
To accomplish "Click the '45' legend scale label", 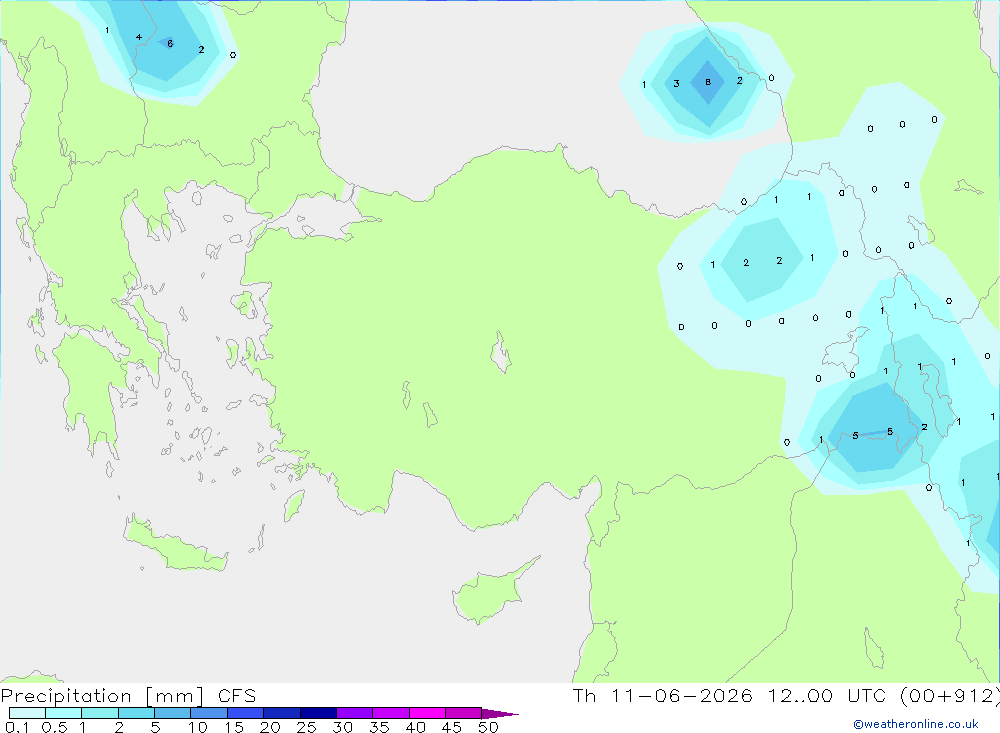I will point(452,727).
